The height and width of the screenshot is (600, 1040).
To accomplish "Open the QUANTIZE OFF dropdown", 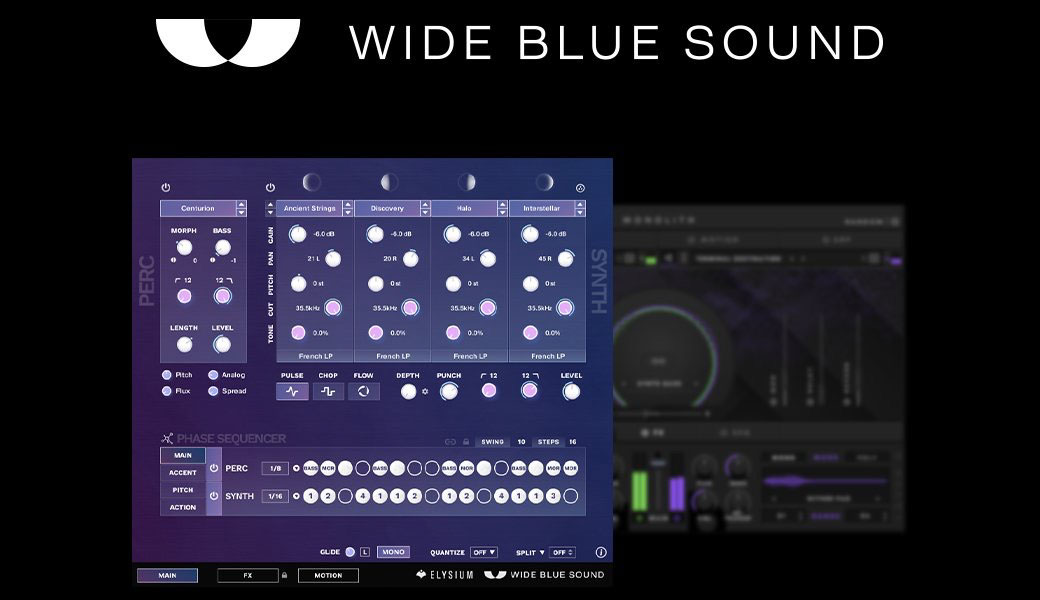I will [x=484, y=552].
